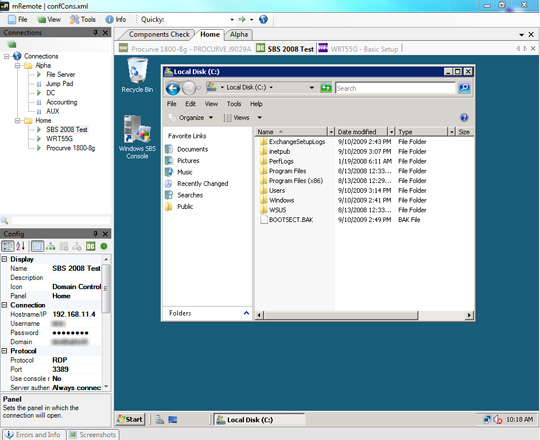This screenshot has height=440, width=540.
Task: Switch to the Components Check tab
Action: (159, 34)
